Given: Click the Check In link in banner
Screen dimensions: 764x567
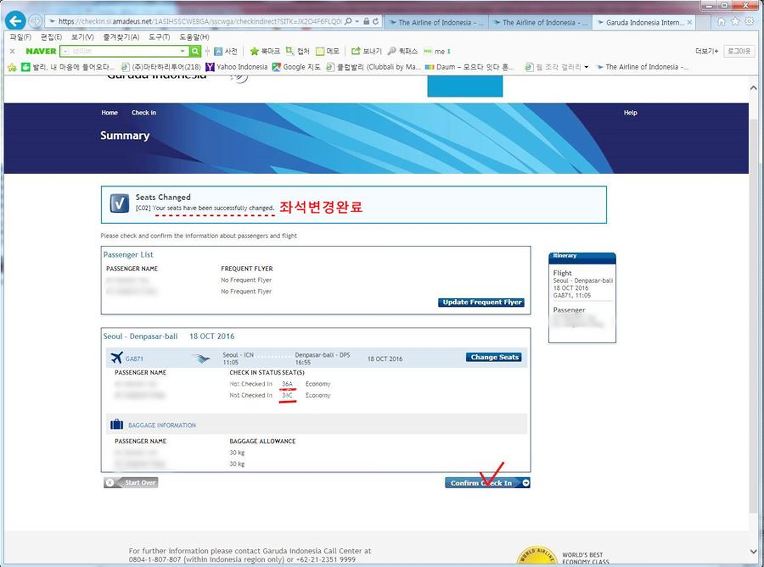Looking at the screenshot, I should 144,113.
